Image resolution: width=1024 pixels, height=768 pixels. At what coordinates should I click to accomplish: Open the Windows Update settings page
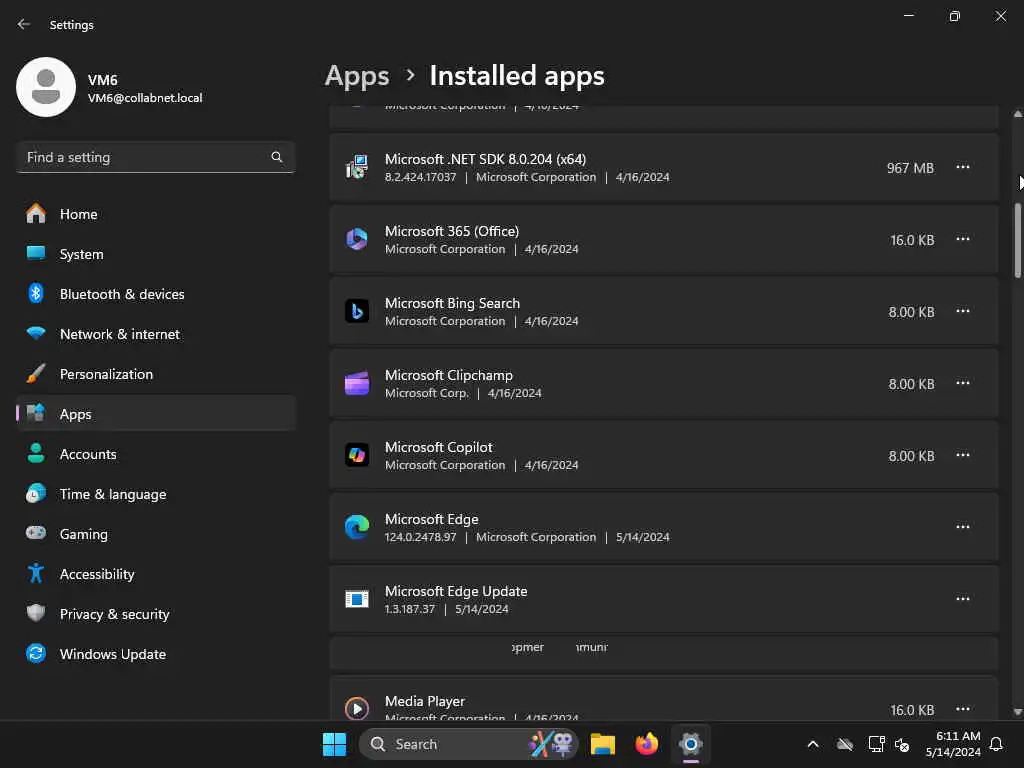click(x=112, y=654)
